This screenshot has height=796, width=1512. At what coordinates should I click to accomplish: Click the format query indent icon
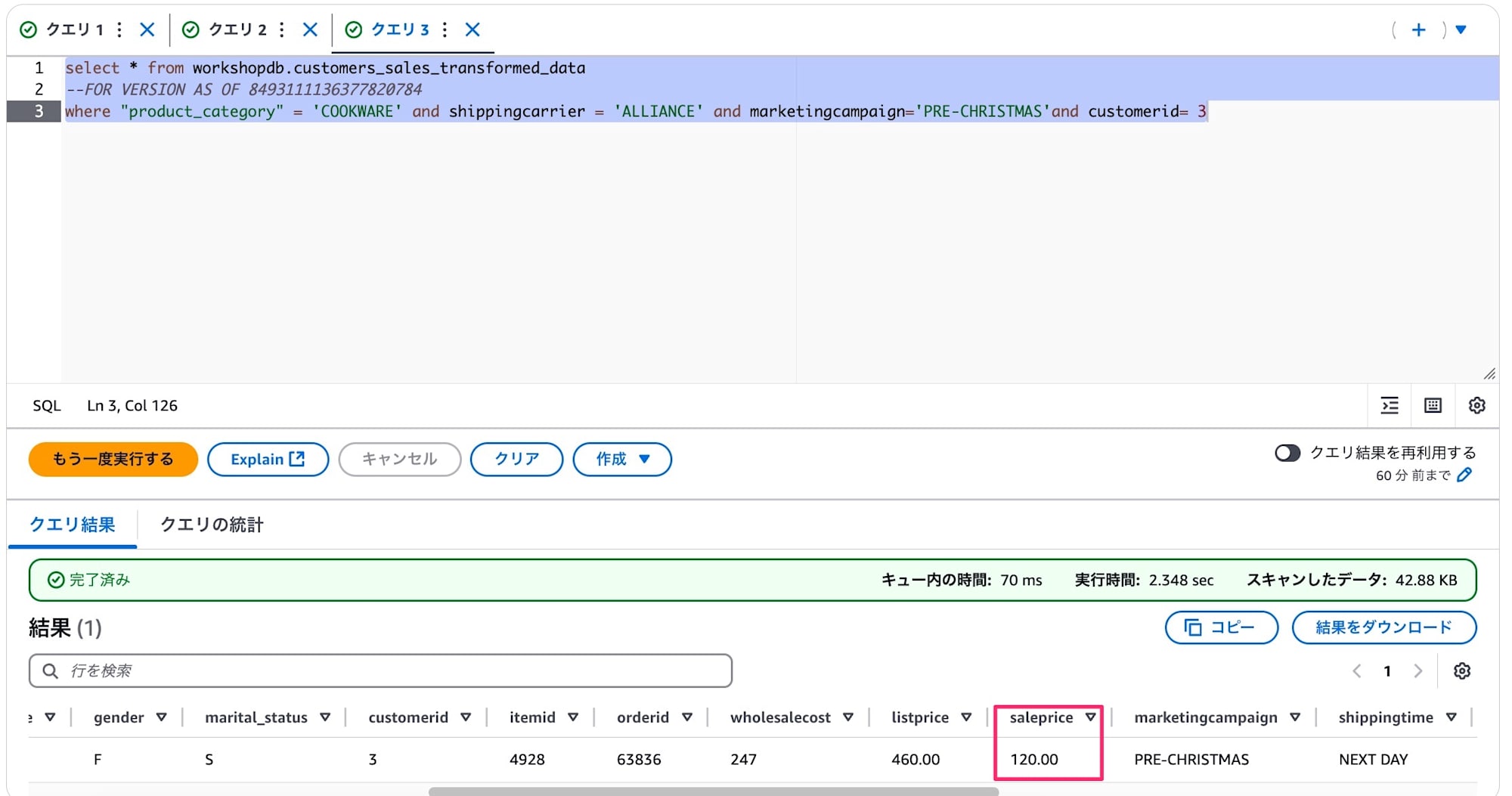pos(1390,406)
